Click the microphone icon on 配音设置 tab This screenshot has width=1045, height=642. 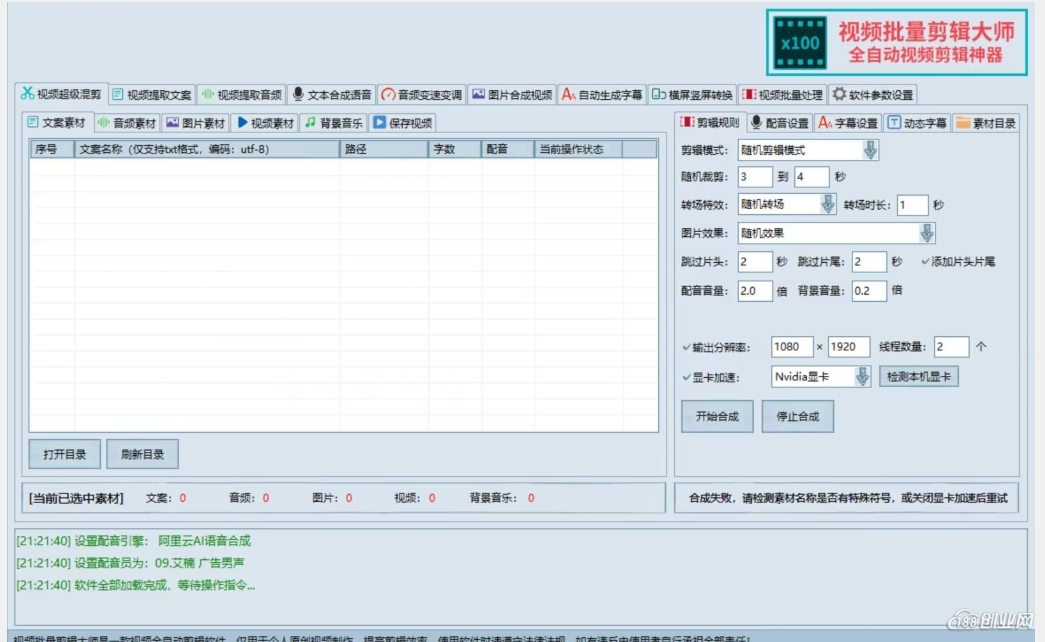pyautogui.click(x=756, y=122)
